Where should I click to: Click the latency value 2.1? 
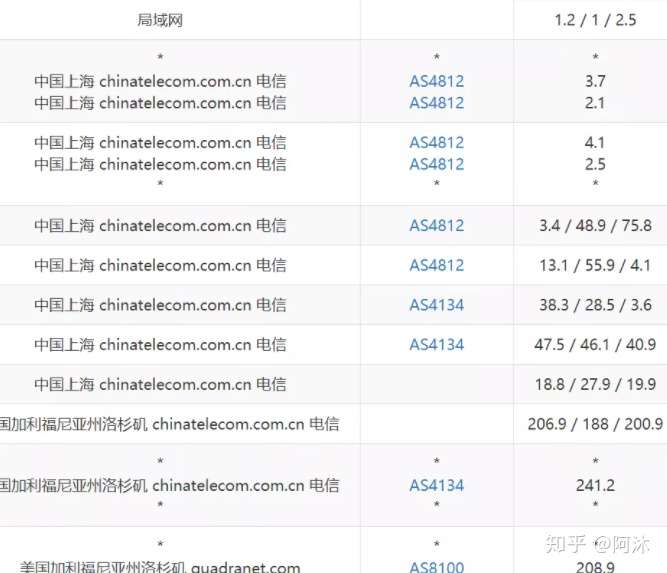point(595,103)
